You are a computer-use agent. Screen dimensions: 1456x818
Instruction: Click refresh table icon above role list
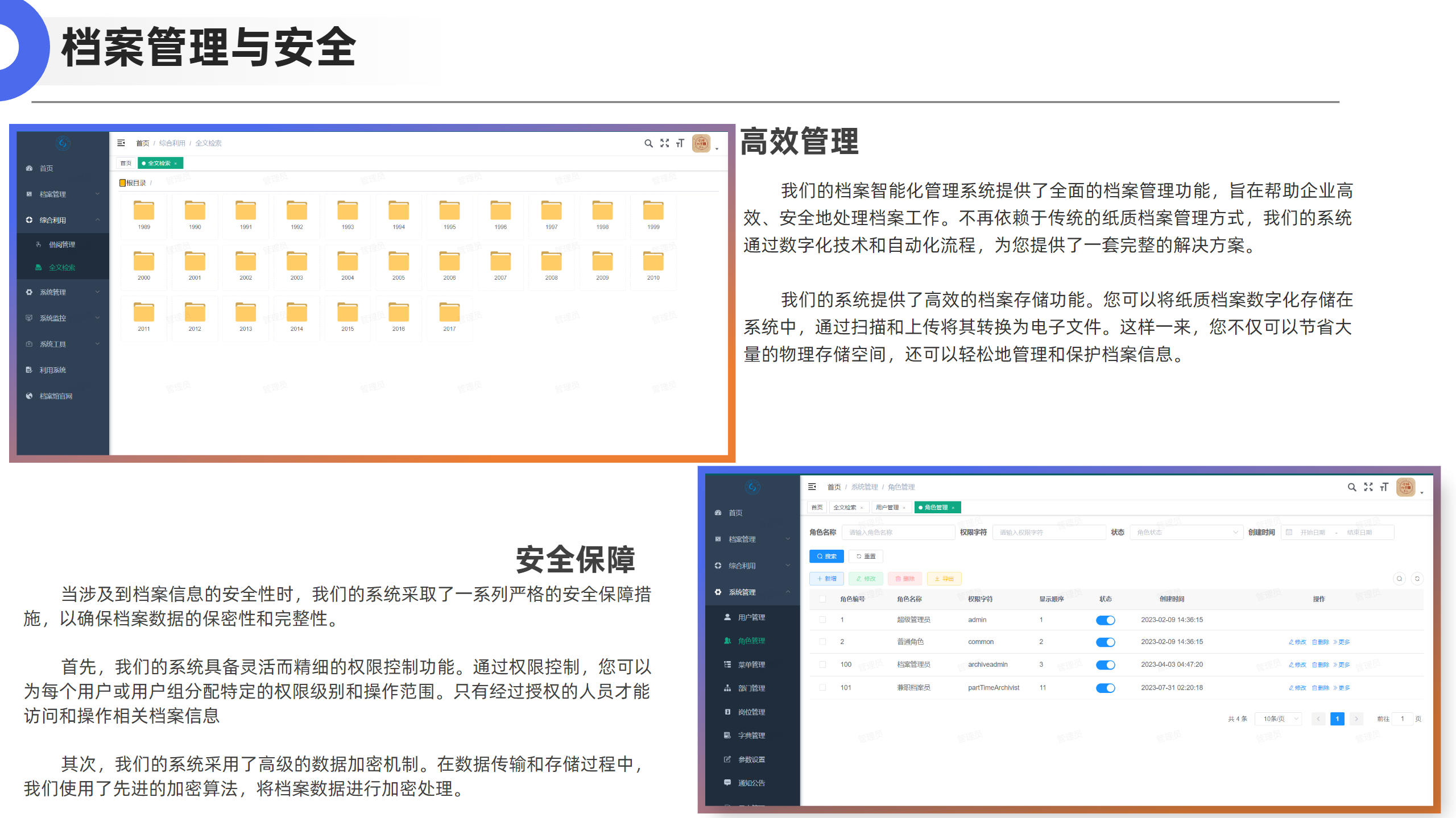click(1417, 579)
